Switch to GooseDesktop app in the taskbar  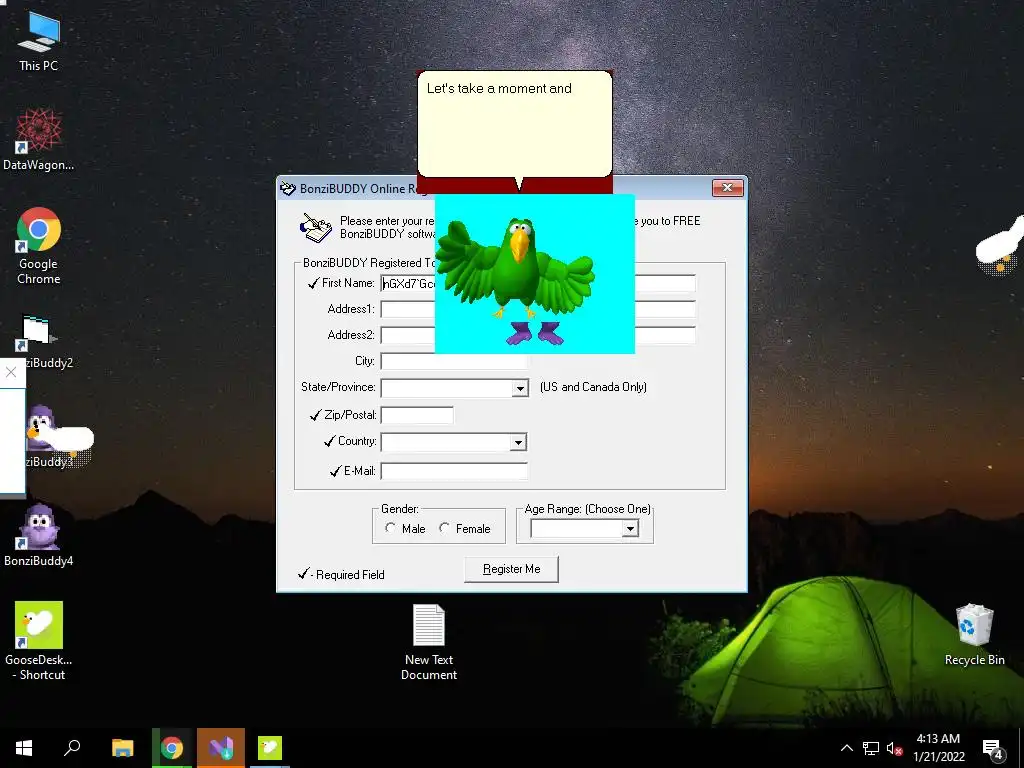click(x=270, y=748)
